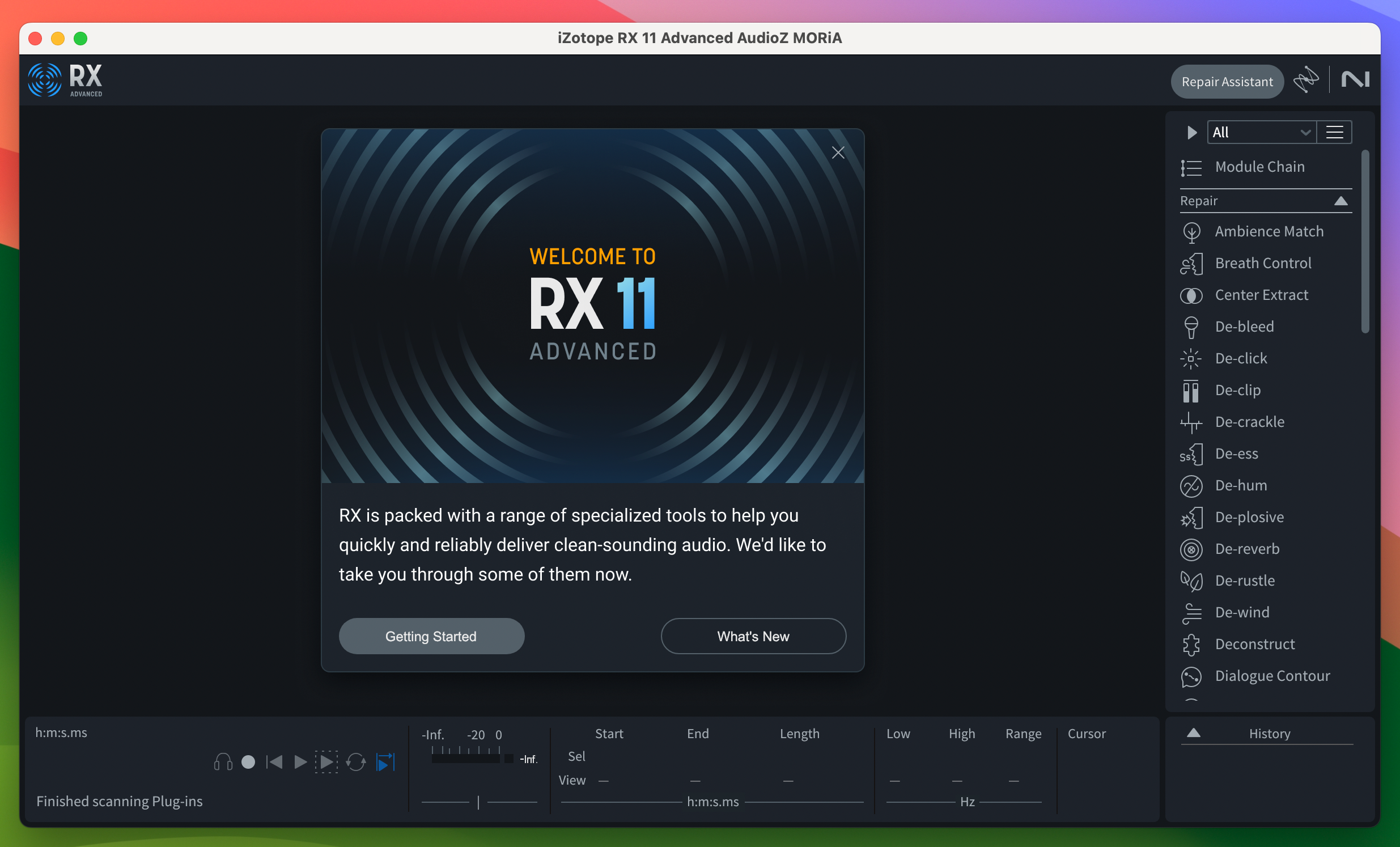Launch Repair Assistant
The height and width of the screenshot is (847, 1400).
[1227, 82]
